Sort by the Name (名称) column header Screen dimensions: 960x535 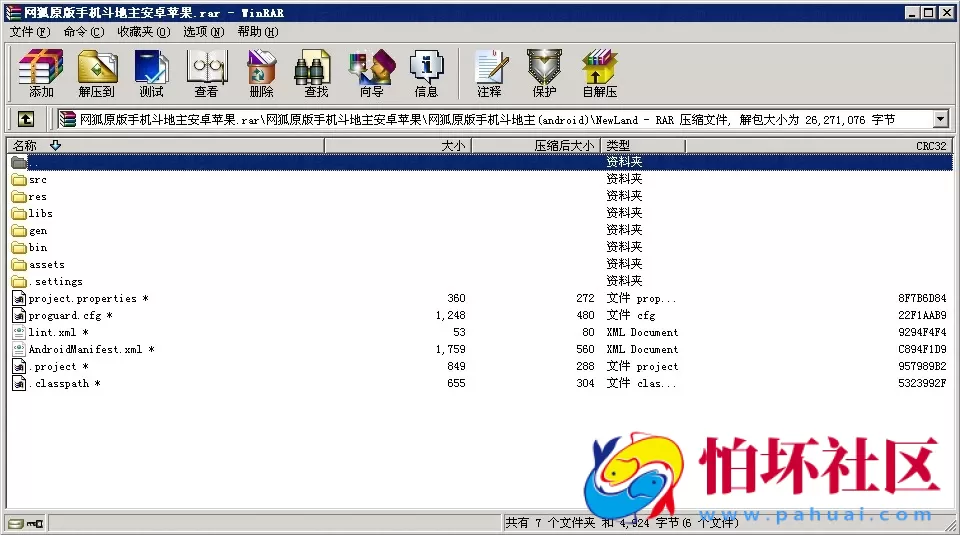[x=165, y=145]
